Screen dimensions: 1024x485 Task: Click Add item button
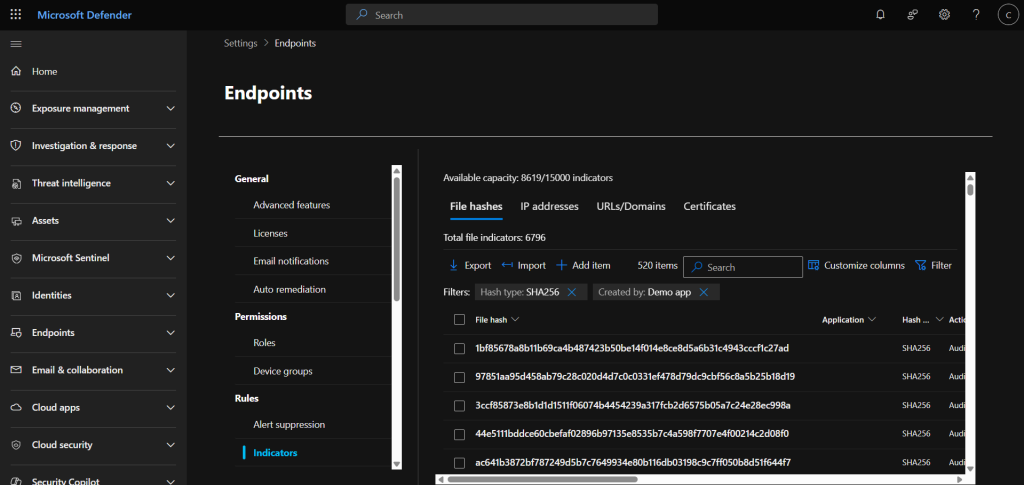pyautogui.click(x=583, y=266)
